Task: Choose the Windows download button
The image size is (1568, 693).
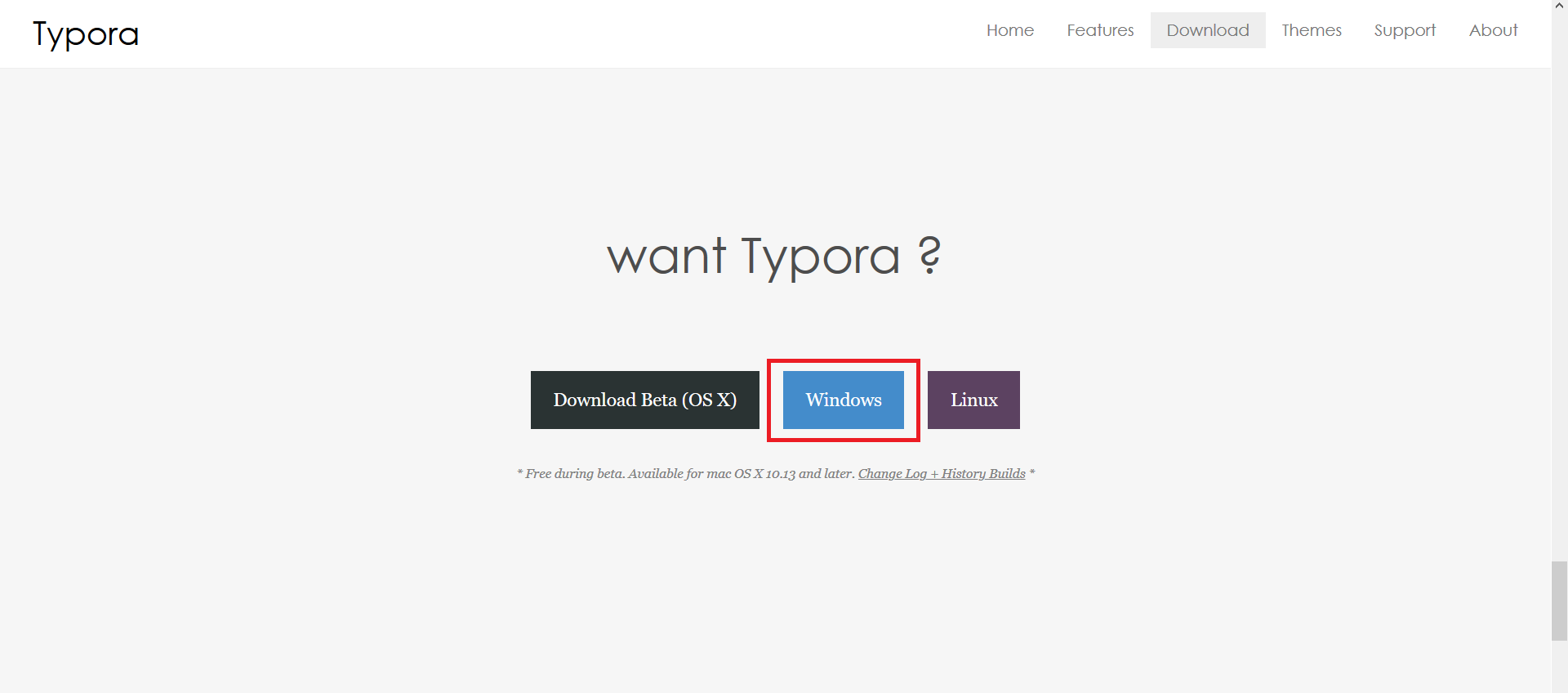Action: (x=844, y=400)
